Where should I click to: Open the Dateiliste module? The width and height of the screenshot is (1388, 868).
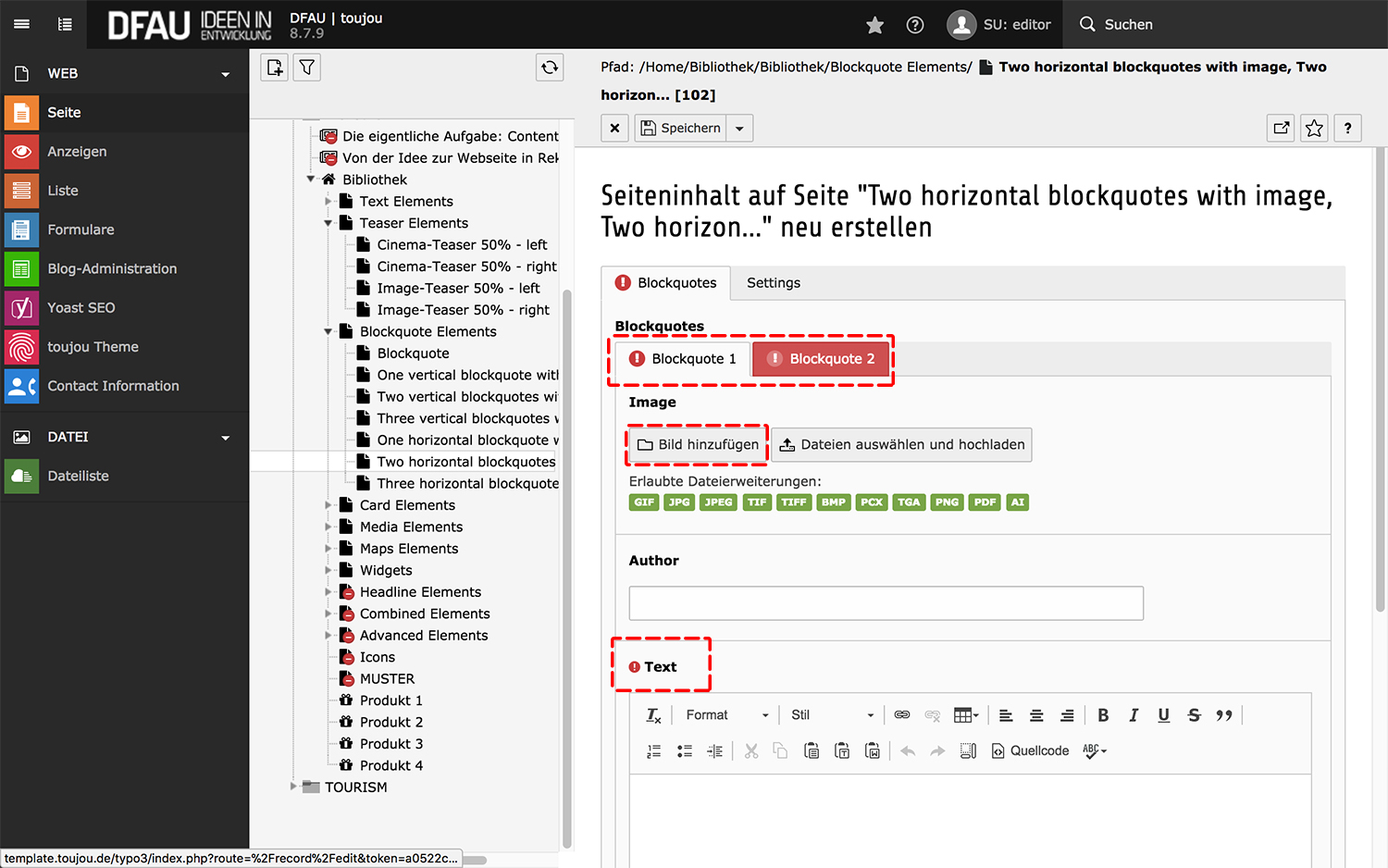(125, 477)
